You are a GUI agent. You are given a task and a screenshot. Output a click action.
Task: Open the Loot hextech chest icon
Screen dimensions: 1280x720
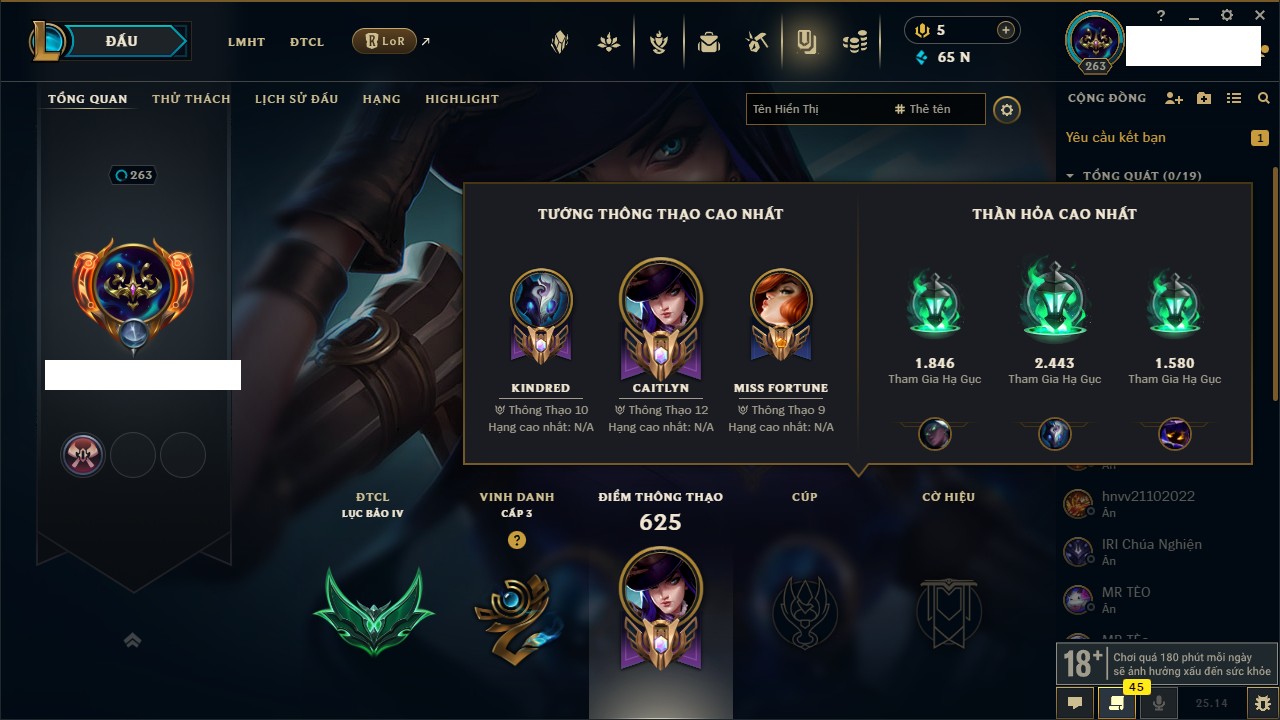tap(756, 42)
